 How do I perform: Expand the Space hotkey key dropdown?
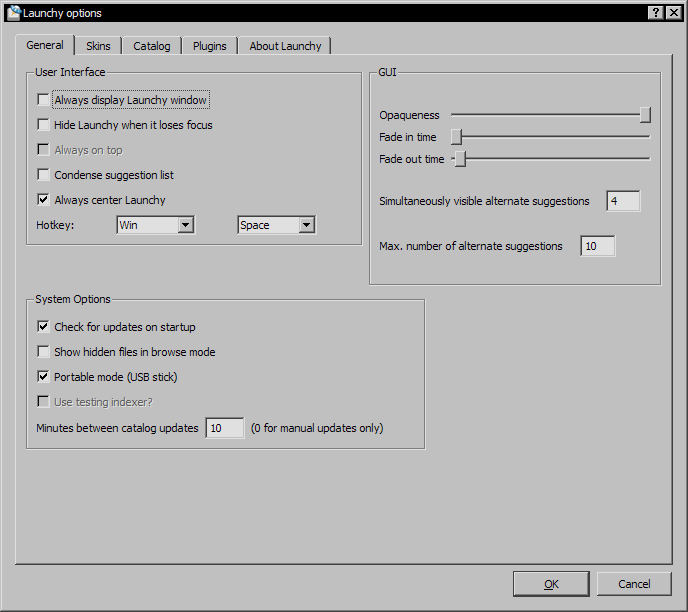pyautogui.click(x=306, y=225)
